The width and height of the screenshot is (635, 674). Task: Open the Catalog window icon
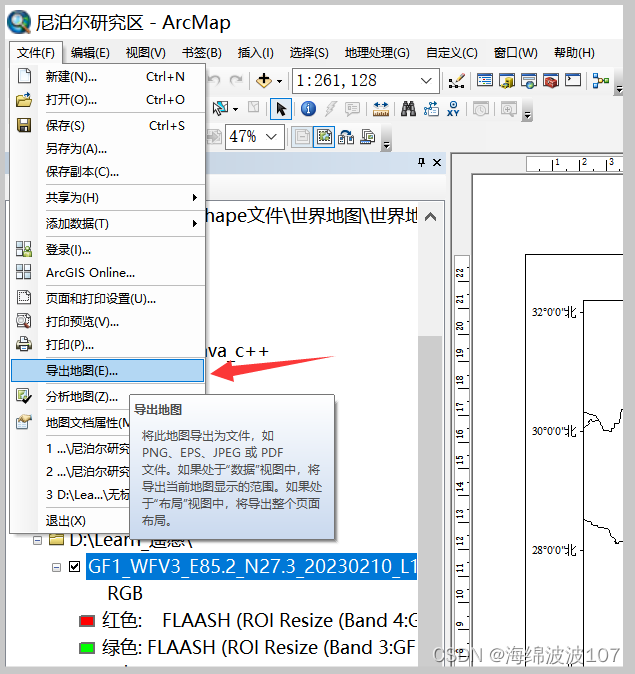(x=507, y=80)
